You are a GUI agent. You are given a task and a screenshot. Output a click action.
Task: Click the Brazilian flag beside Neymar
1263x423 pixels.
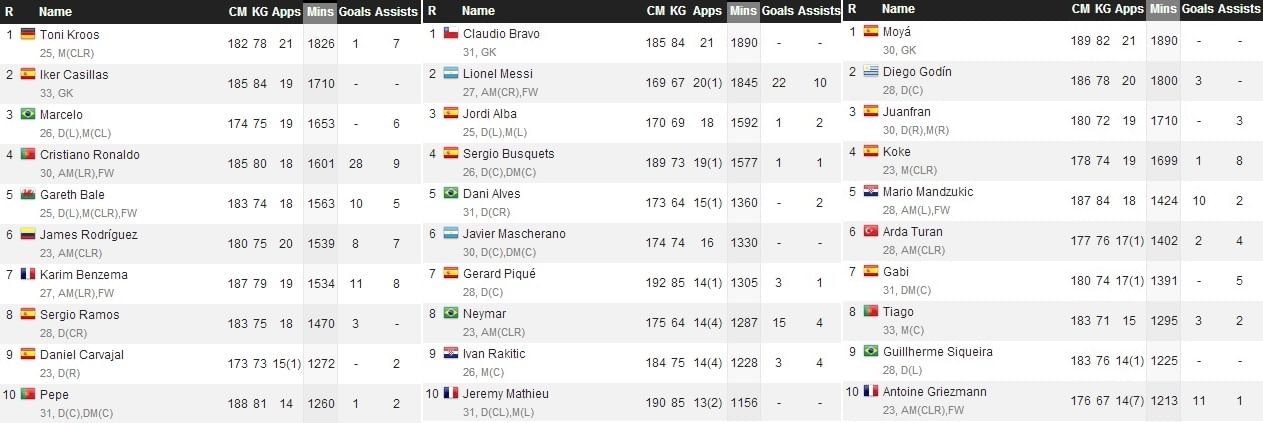450,313
